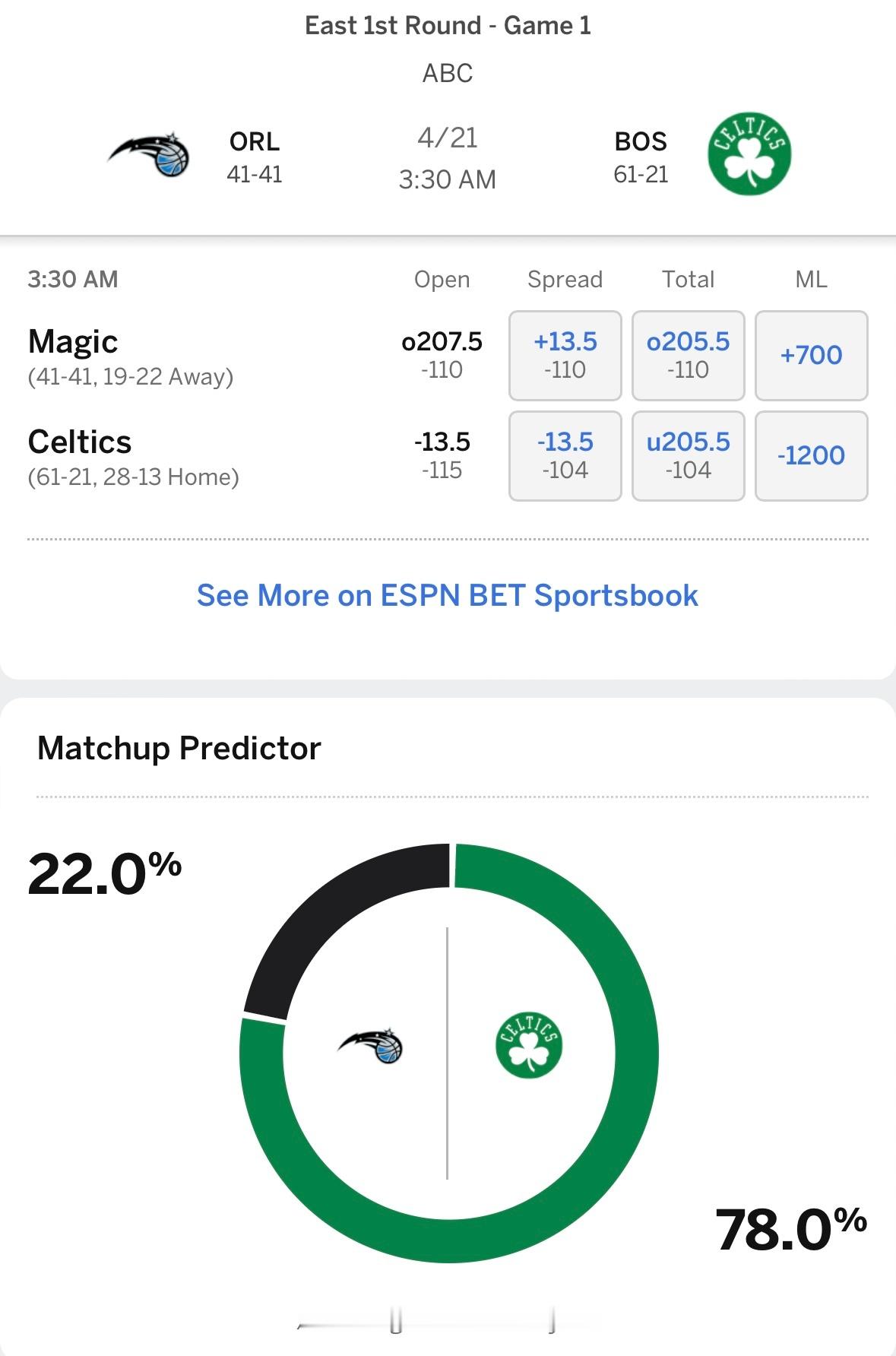Tap Magic logo inside predictor donut
The width and height of the screenshot is (896, 1356).
pos(370,1047)
